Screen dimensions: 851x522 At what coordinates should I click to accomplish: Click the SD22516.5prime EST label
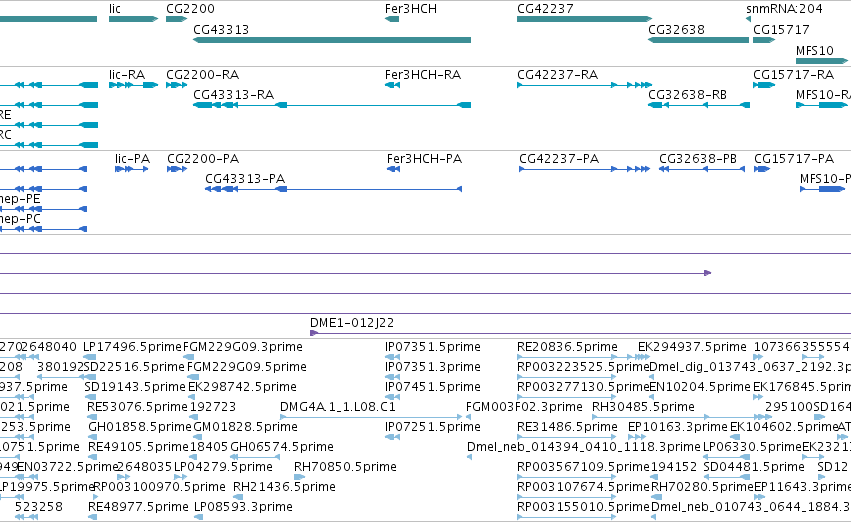coord(134,366)
